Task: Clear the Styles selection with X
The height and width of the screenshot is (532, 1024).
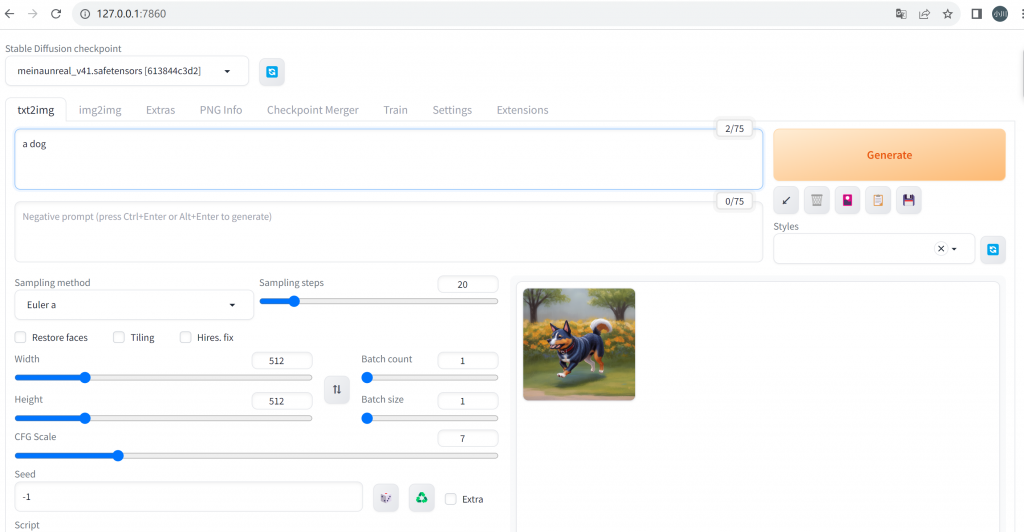Action: 940,249
